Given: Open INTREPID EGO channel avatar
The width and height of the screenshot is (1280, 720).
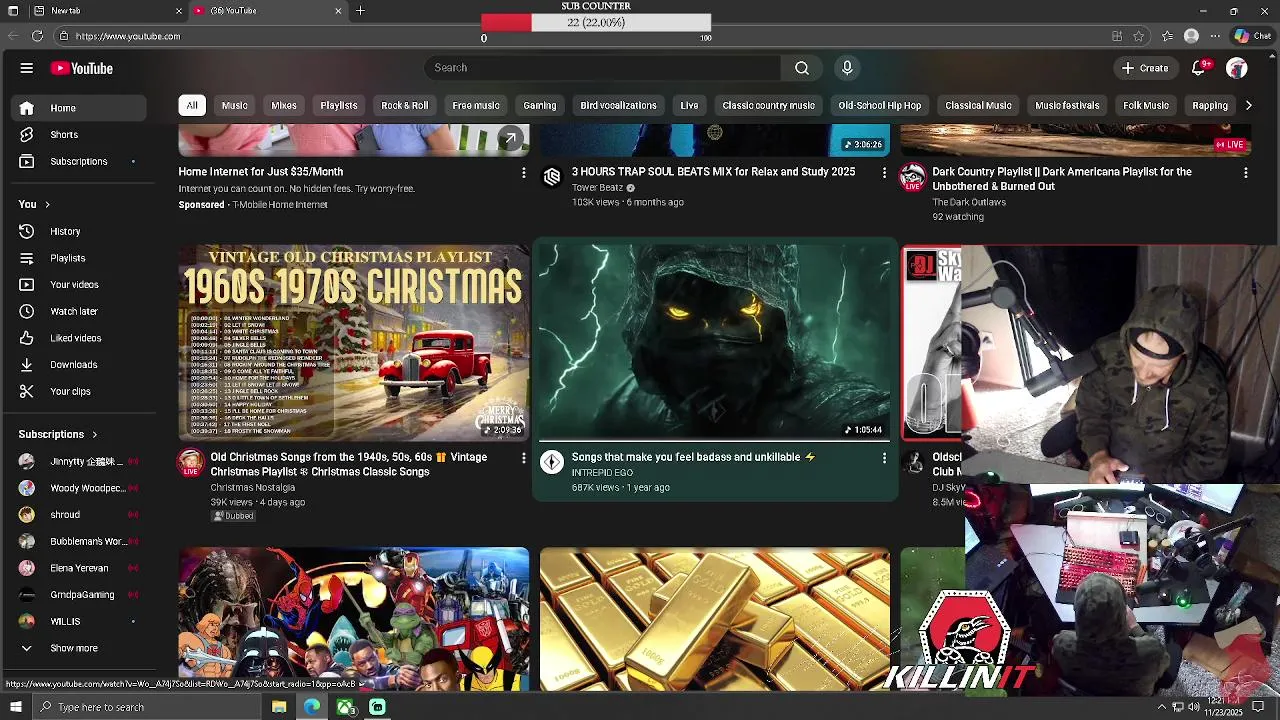Looking at the screenshot, I should coord(552,461).
